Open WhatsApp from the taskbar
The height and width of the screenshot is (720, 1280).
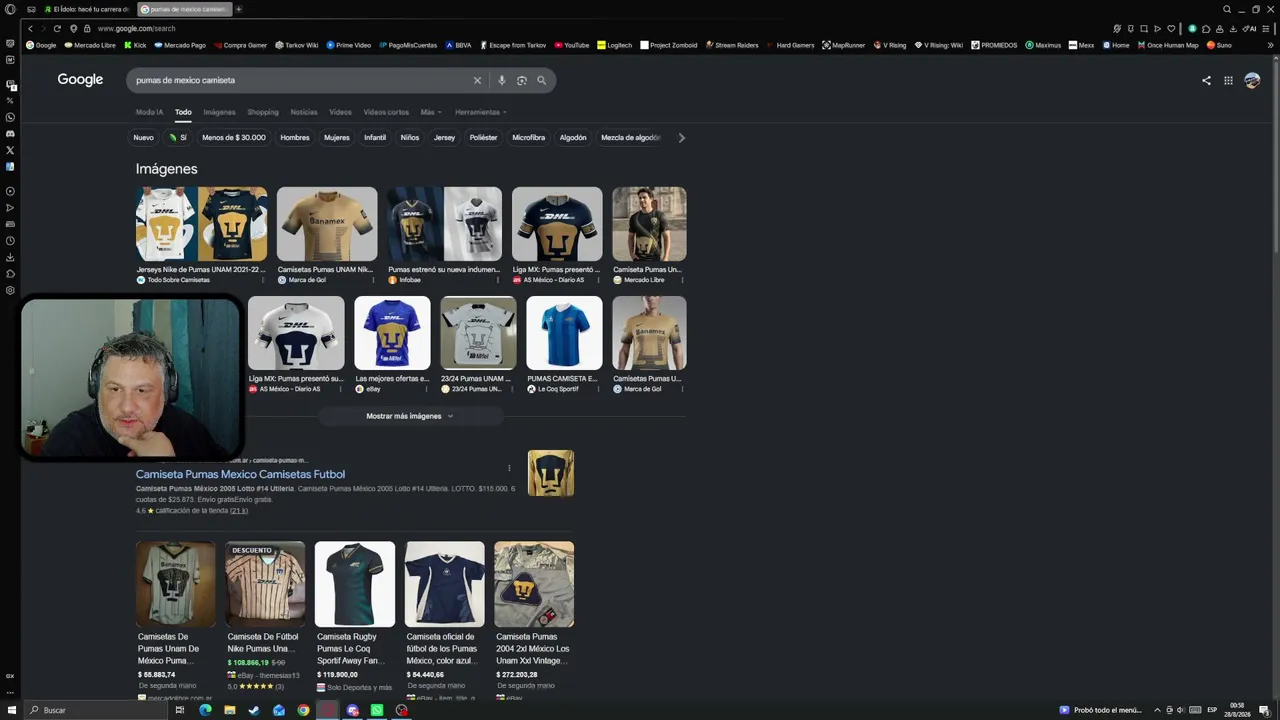[x=377, y=710]
